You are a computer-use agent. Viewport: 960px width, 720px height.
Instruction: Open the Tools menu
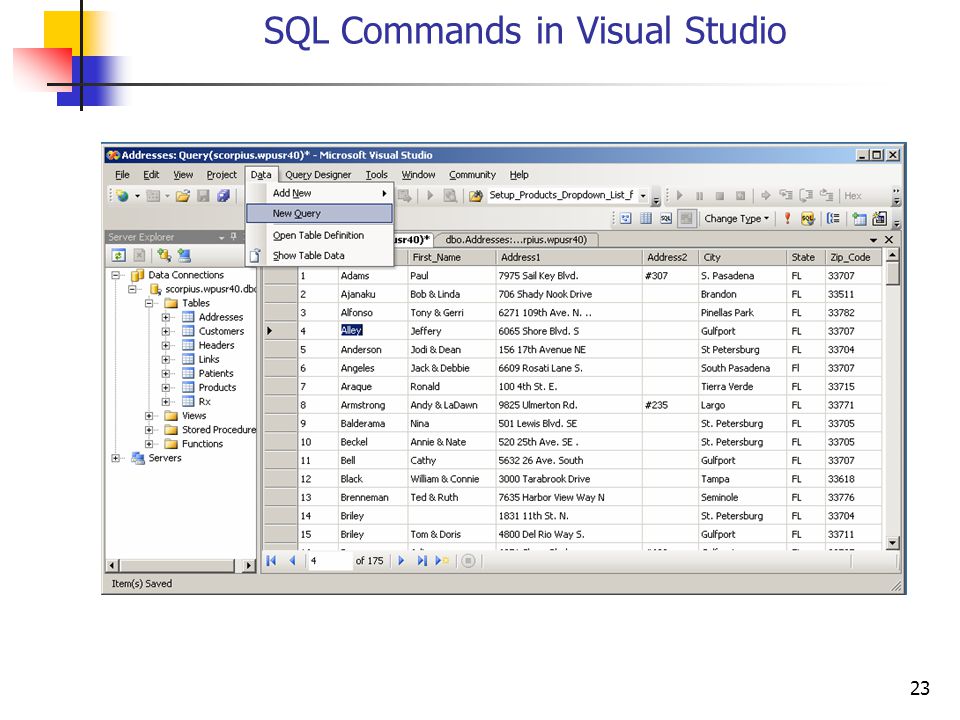click(x=377, y=174)
